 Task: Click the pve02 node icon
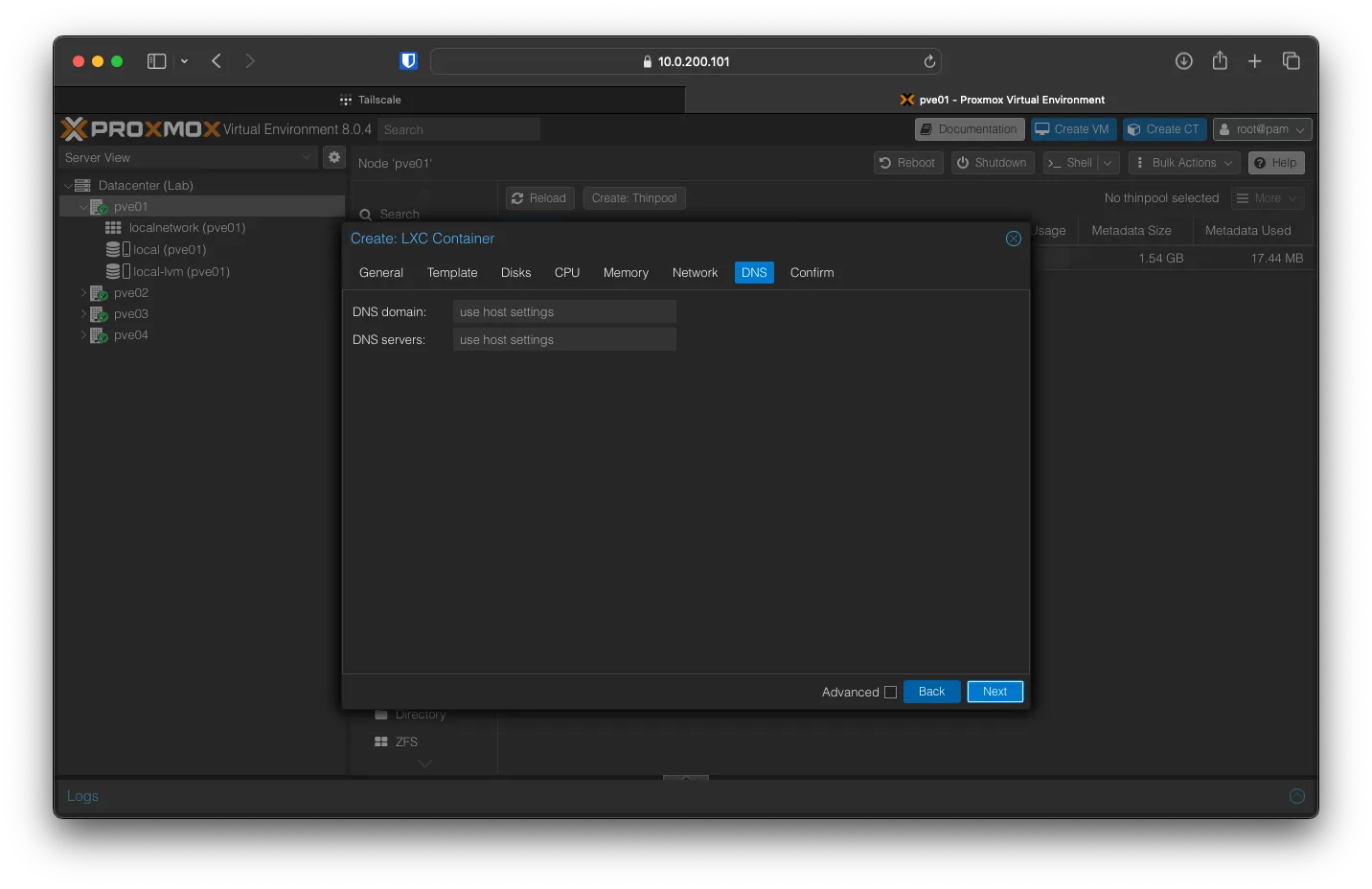click(99, 293)
